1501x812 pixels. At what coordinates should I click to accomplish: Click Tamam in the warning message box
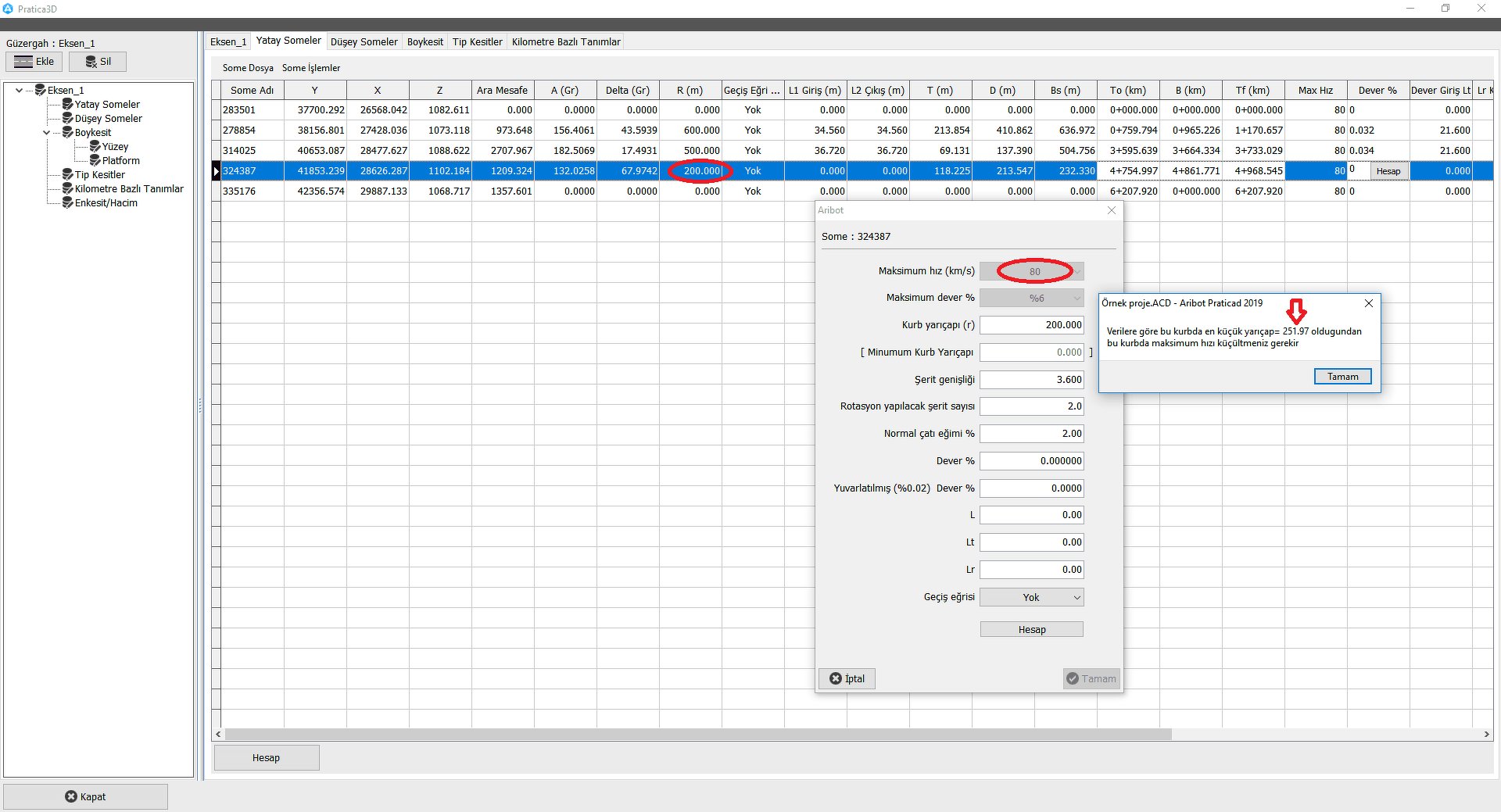(x=1342, y=377)
